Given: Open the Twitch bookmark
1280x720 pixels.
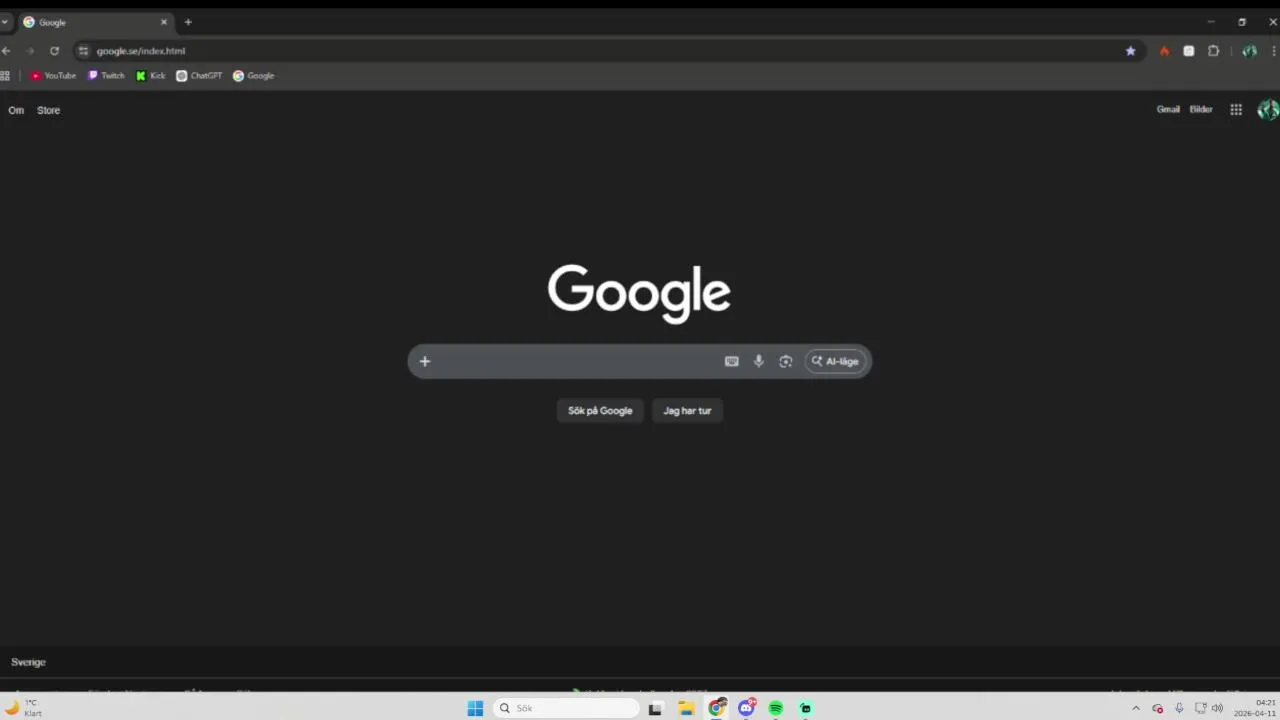Looking at the screenshot, I should tap(106, 75).
